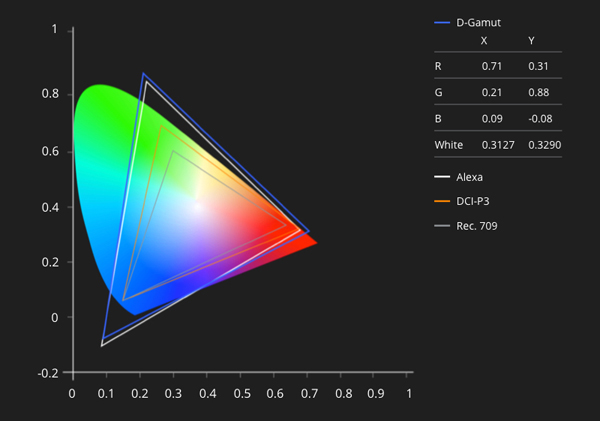This screenshot has height=421, width=600.
Task: Click the Y column header in table
Action: point(531,41)
